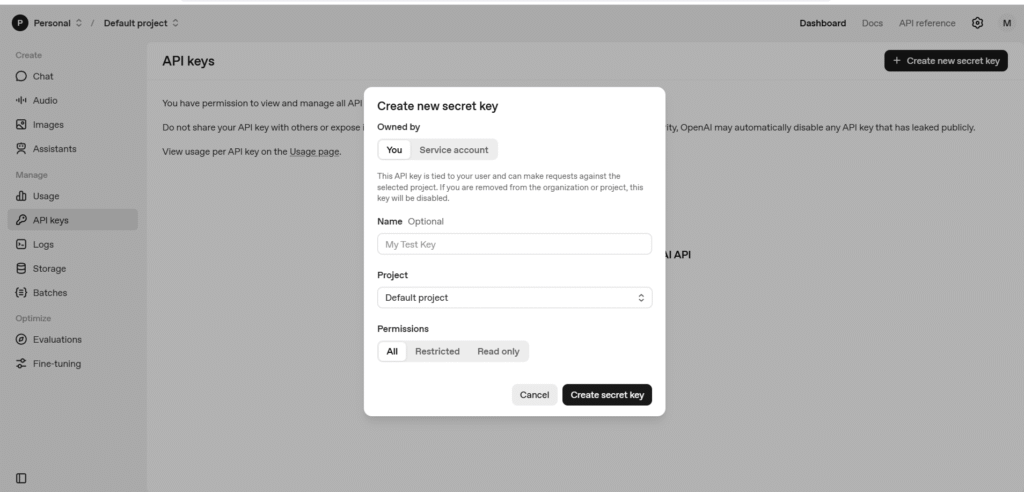Choose Read only permissions option
The image size is (1024, 492).
(498, 352)
